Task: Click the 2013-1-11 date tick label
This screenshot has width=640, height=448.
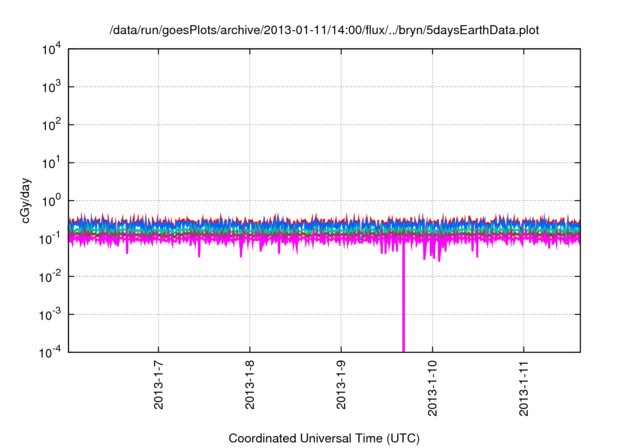Action: (524, 388)
